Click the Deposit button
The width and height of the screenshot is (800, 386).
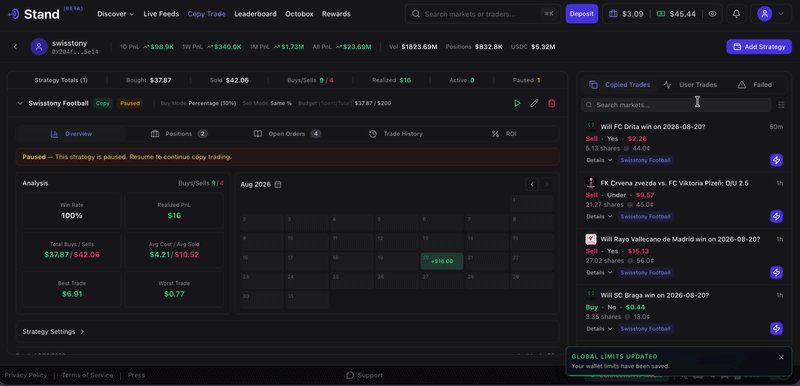point(582,14)
